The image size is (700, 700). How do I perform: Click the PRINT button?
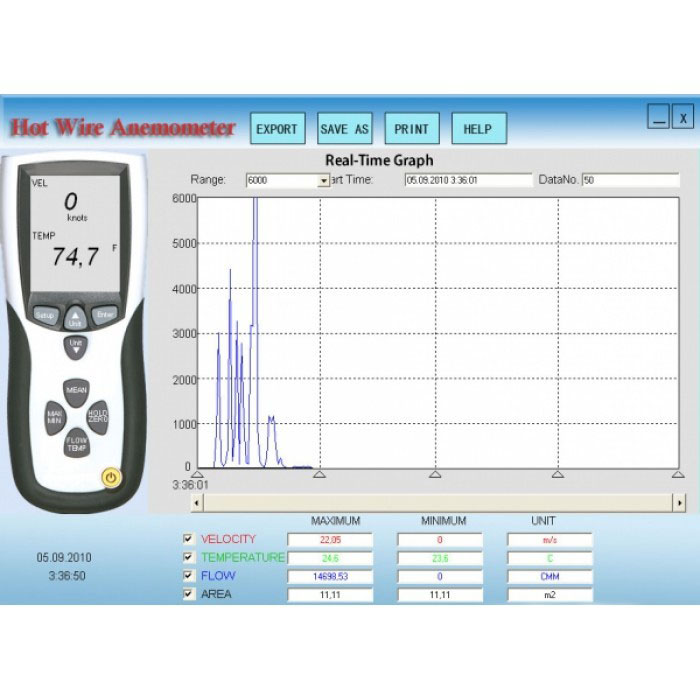(x=411, y=129)
